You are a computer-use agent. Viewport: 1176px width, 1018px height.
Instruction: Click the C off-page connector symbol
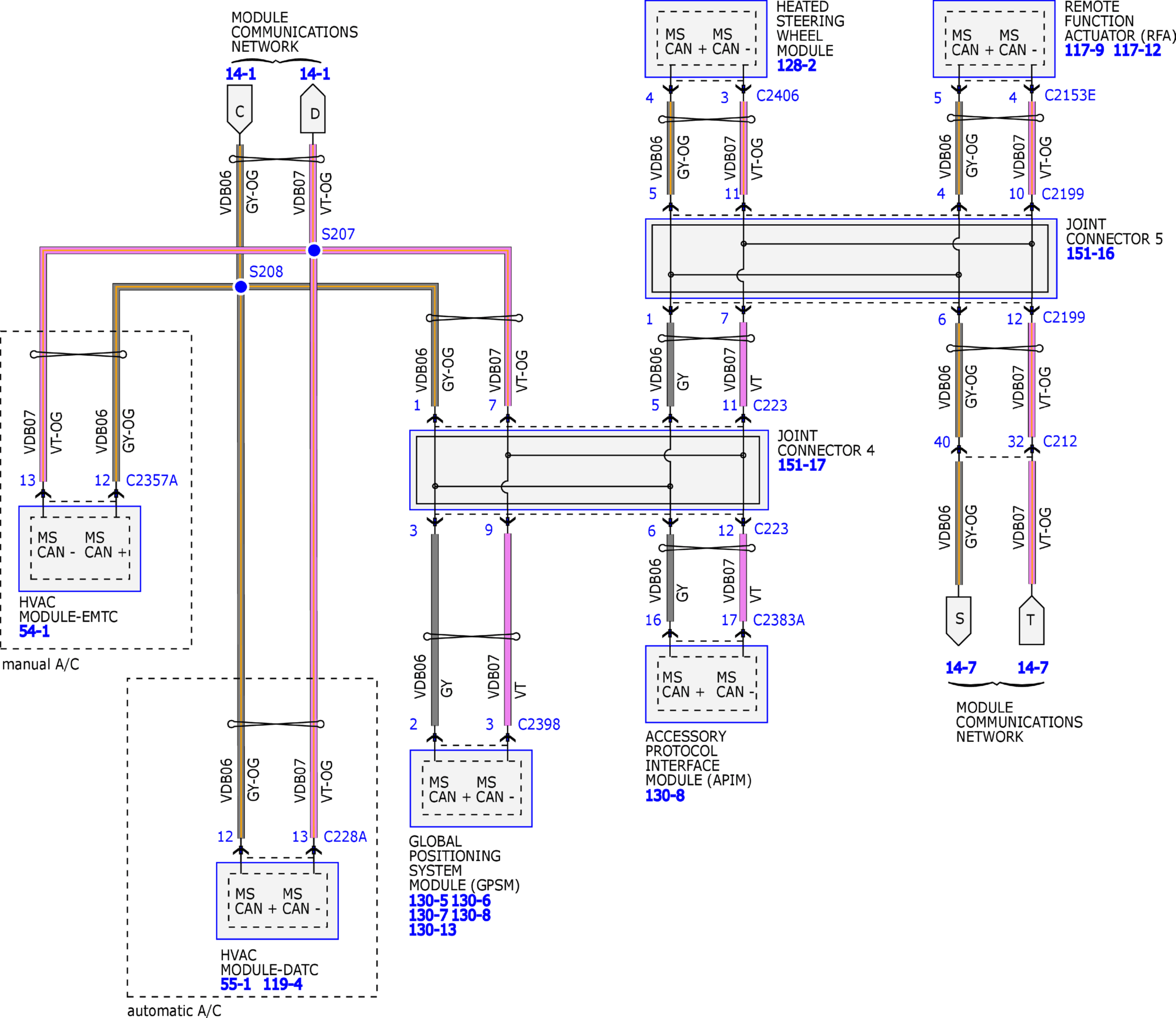click(x=239, y=110)
